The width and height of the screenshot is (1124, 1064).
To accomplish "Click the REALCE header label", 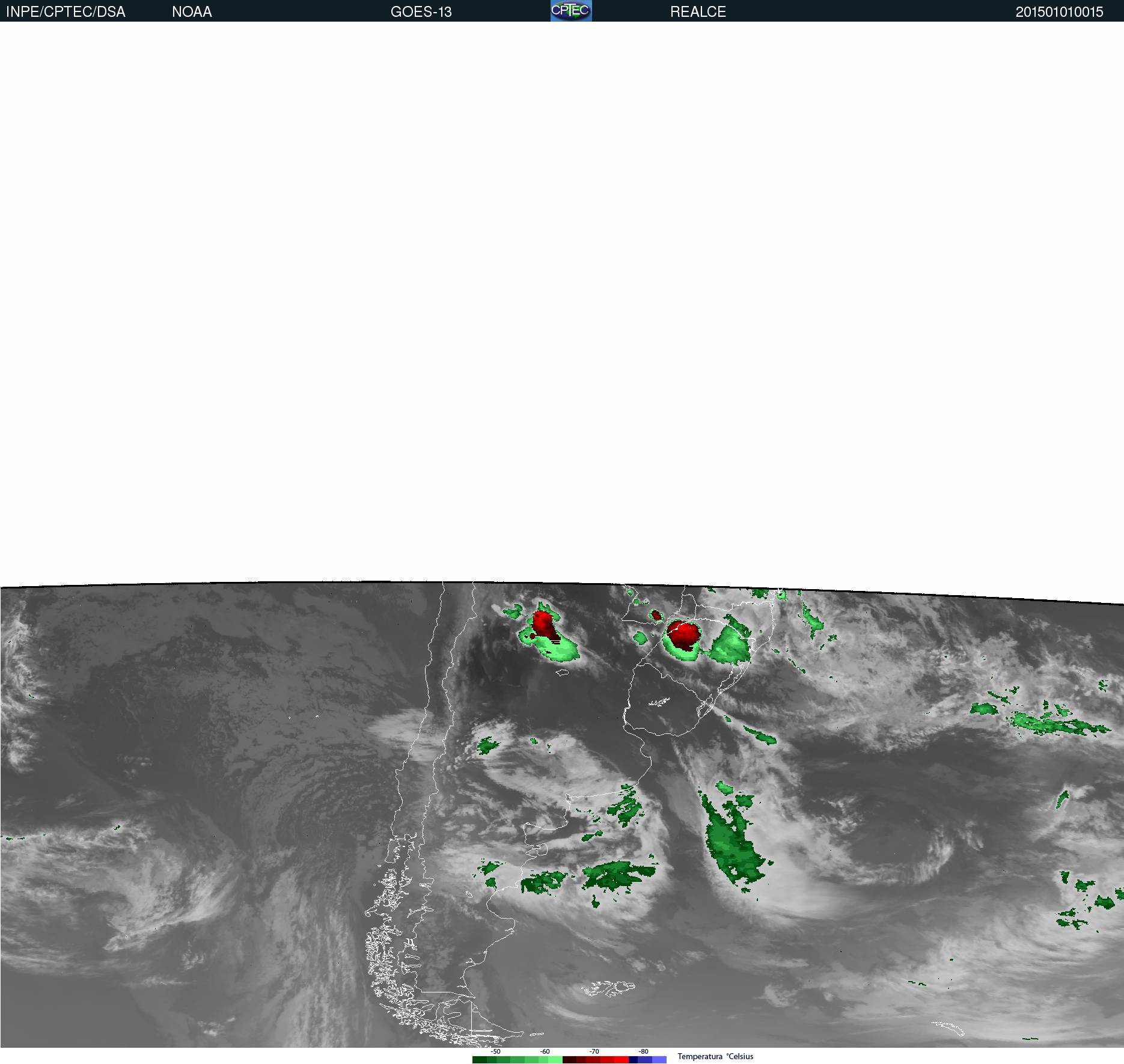I will 698,12.
